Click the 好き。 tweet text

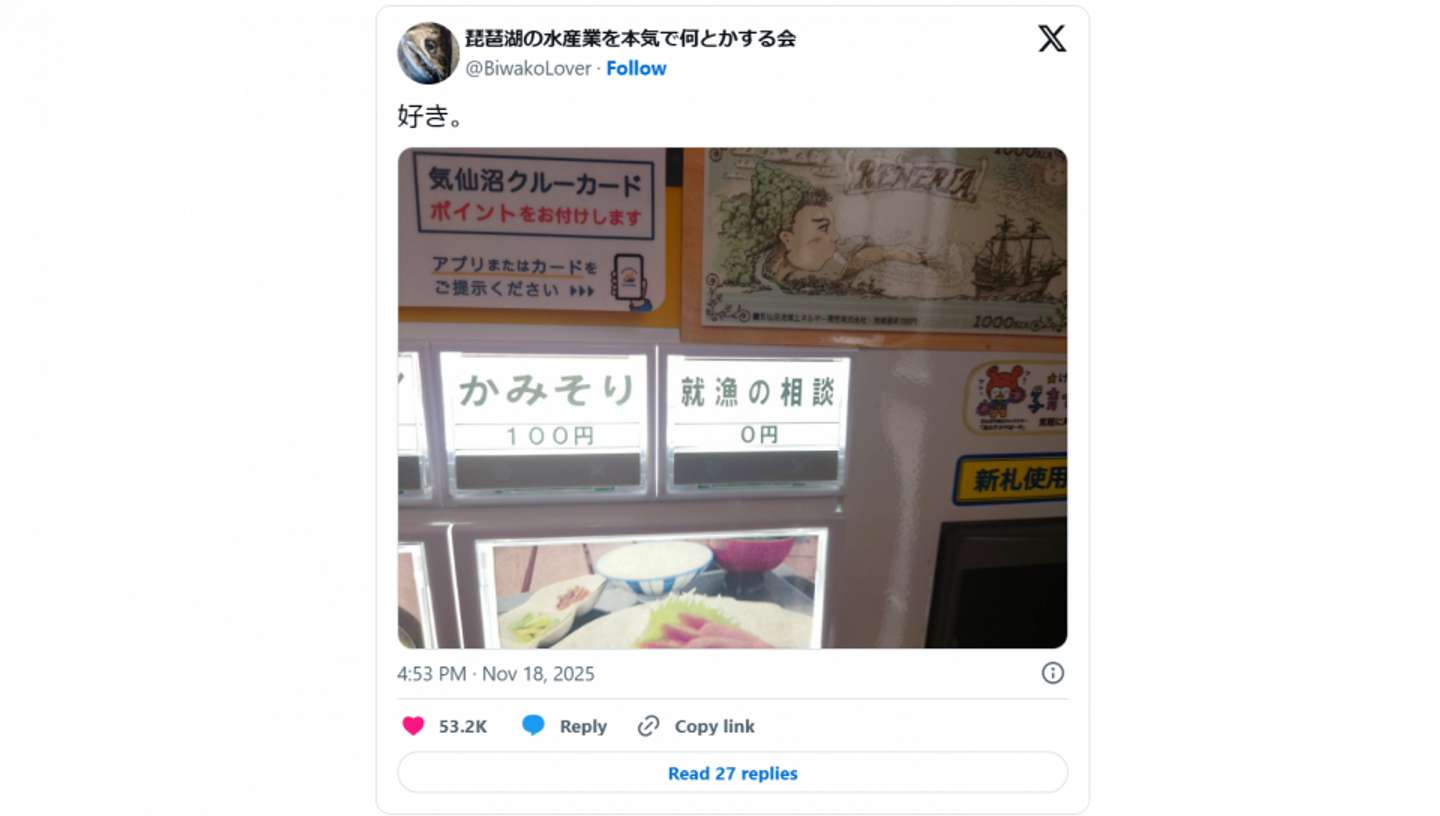(430, 116)
